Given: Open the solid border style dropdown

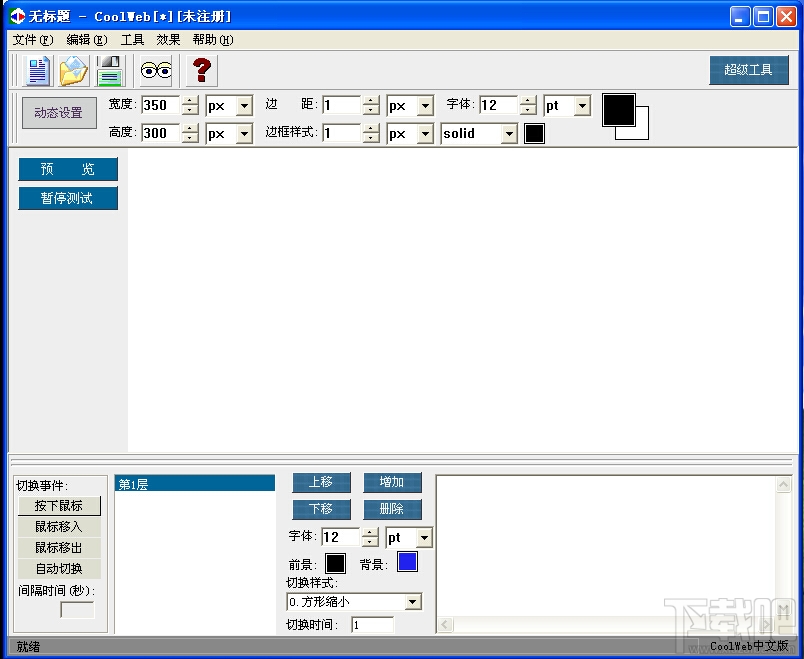Looking at the screenshot, I should (x=509, y=134).
